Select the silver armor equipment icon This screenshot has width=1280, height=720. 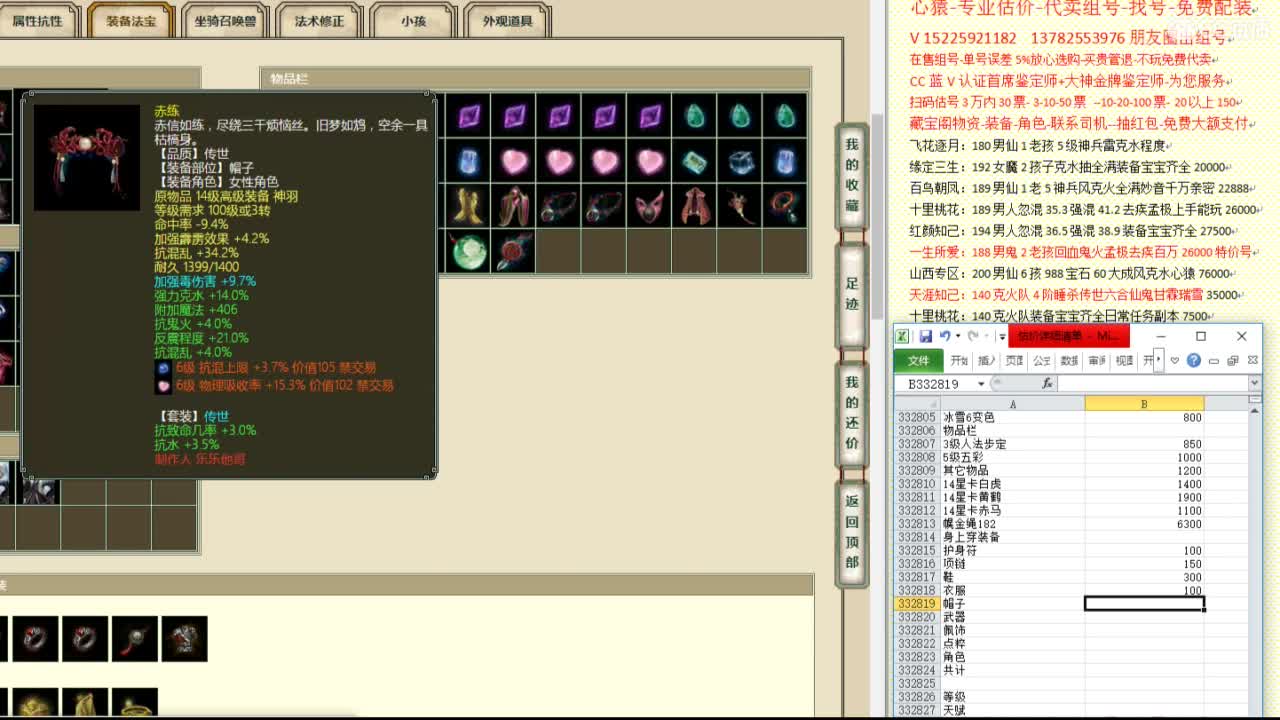[185, 638]
